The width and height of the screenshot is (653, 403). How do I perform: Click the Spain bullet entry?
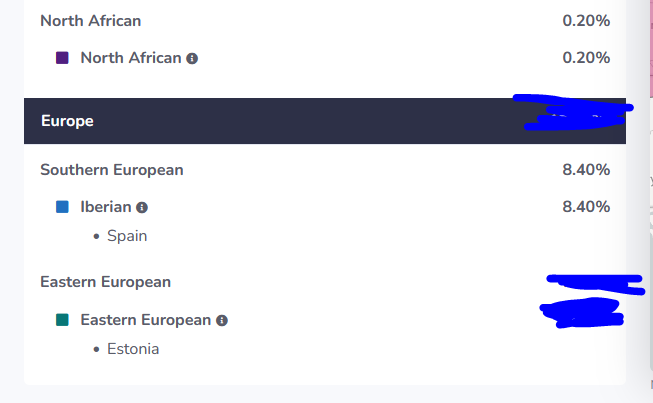tap(127, 236)
